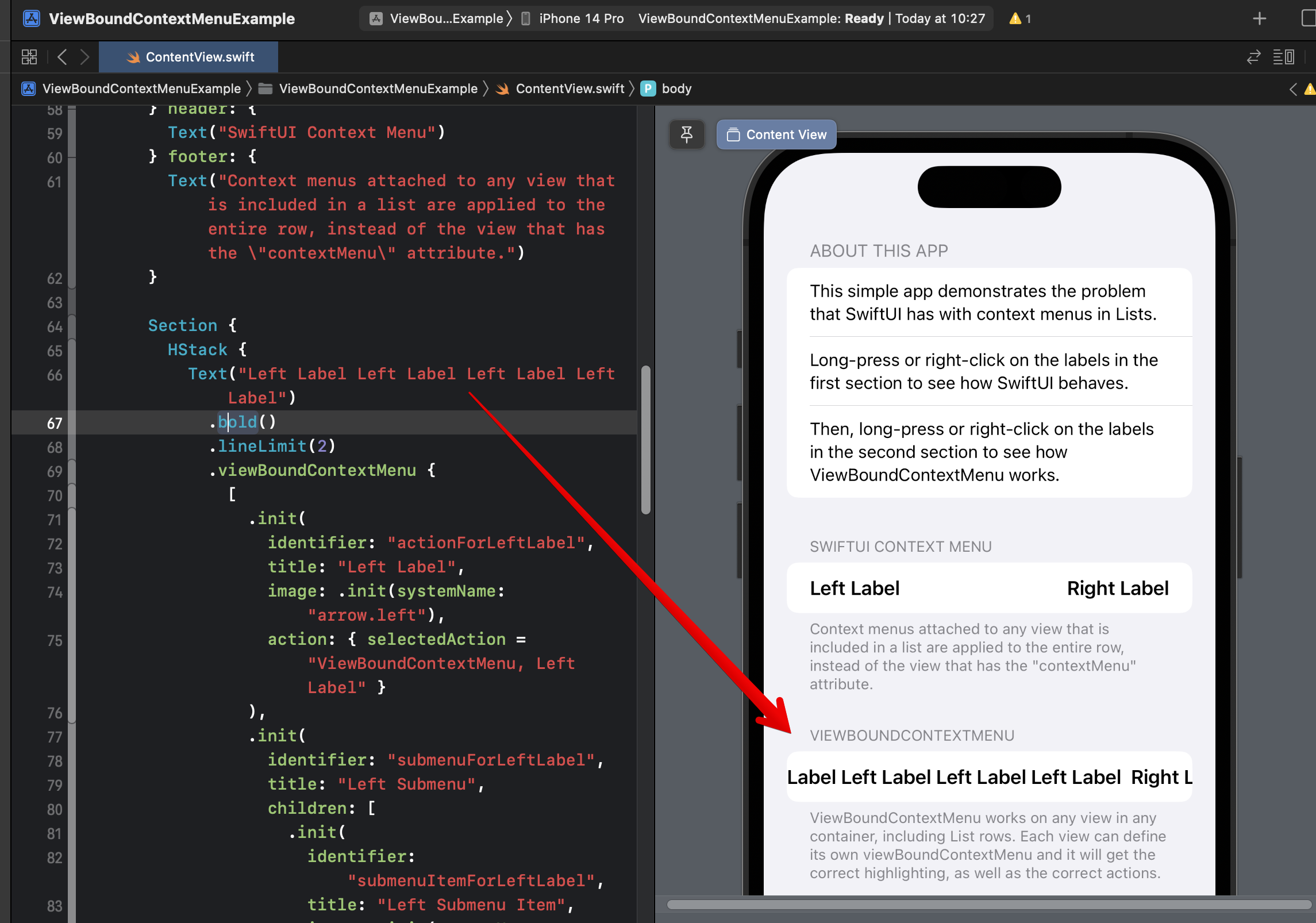
Task: Click the "arrow.left" system name string
Action: point(367,615)
